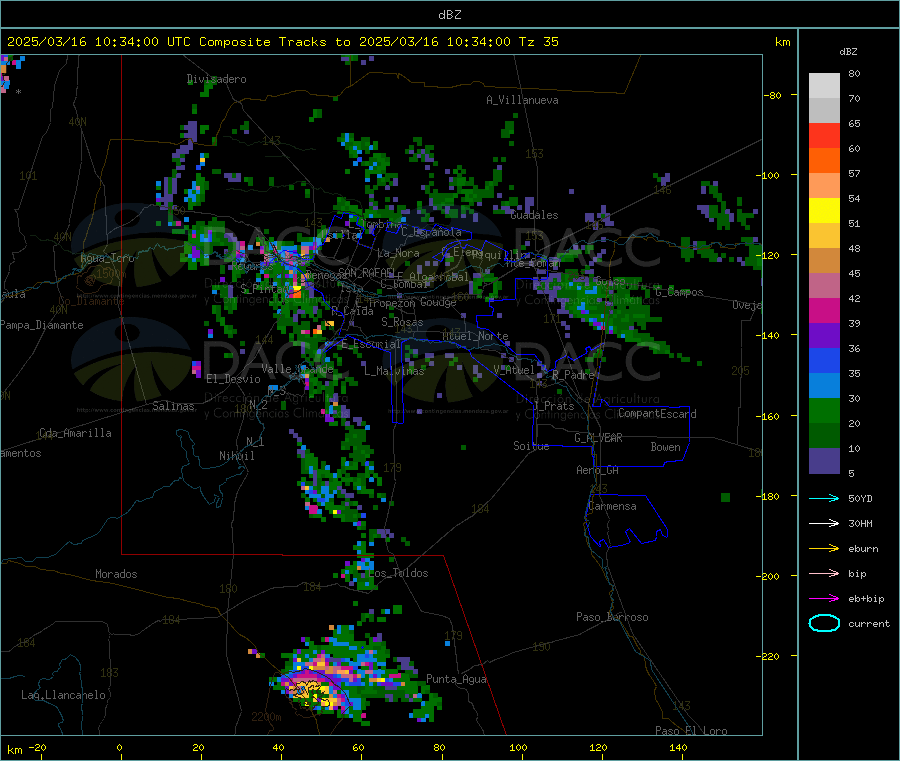This screenshot has height=761, width=900.
Task: Click the 'S_Rosas' map label
Action: tap(402, 322)
